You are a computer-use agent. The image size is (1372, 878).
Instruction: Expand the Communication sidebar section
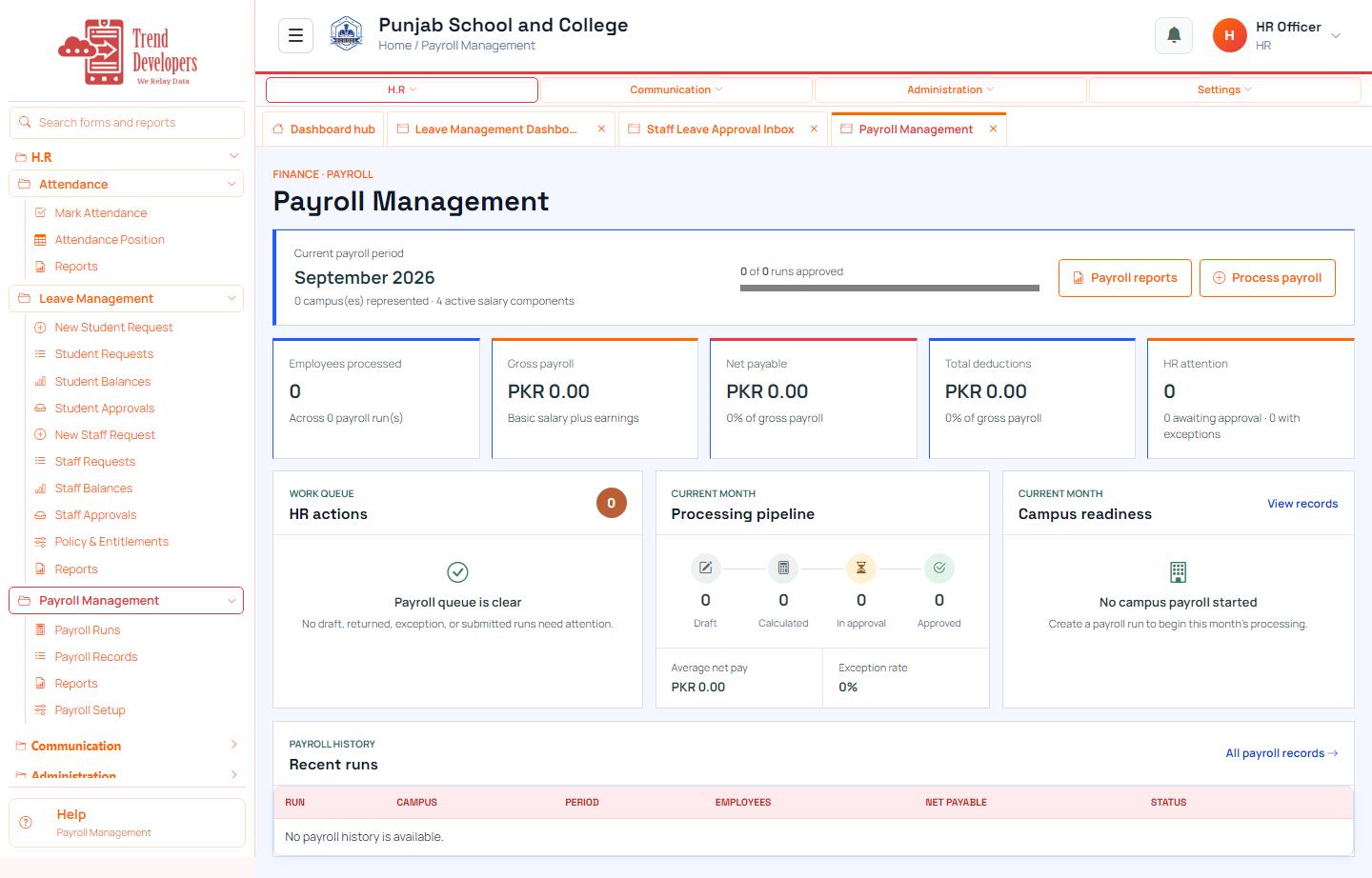[x=233, y=745]
